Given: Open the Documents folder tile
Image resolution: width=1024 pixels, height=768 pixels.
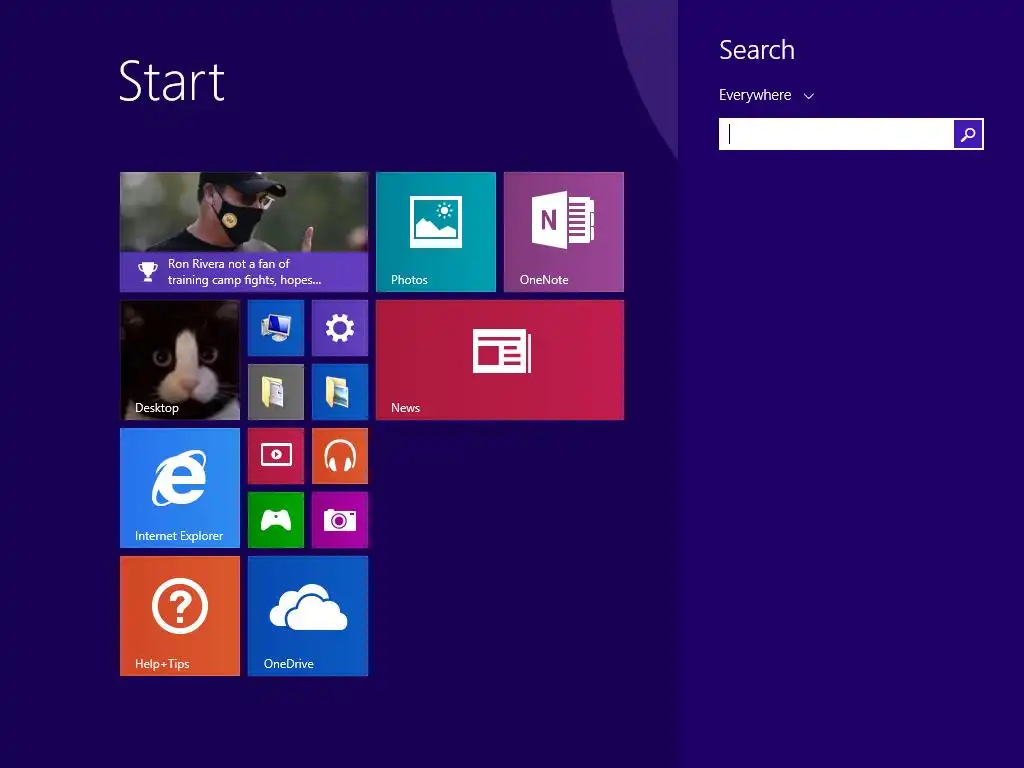Looking at the screenshot, I should click(x=276, y=392).
